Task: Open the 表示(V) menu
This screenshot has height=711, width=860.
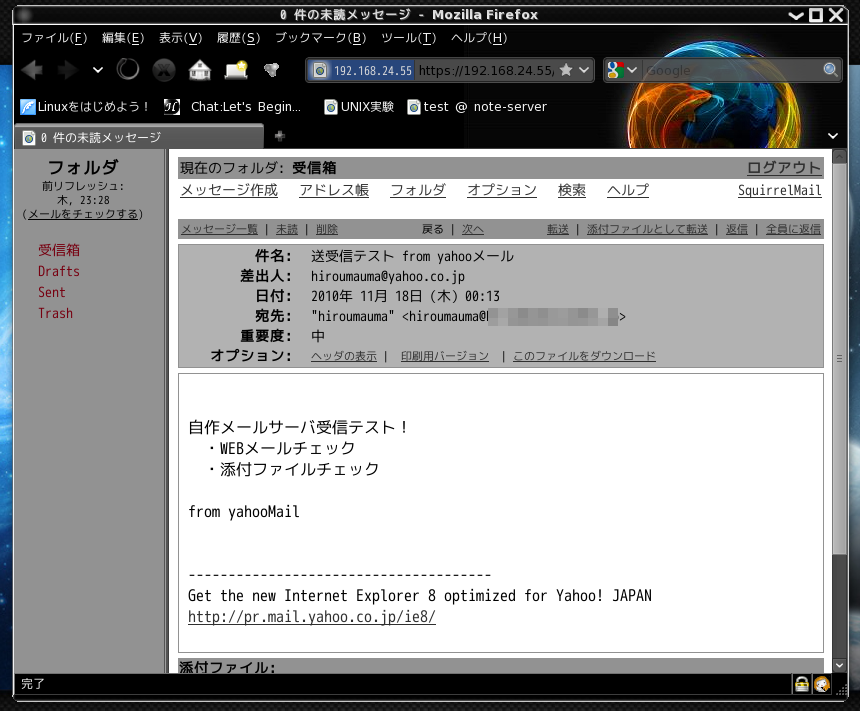Action: pyautogui.click(x=180, y=38)
